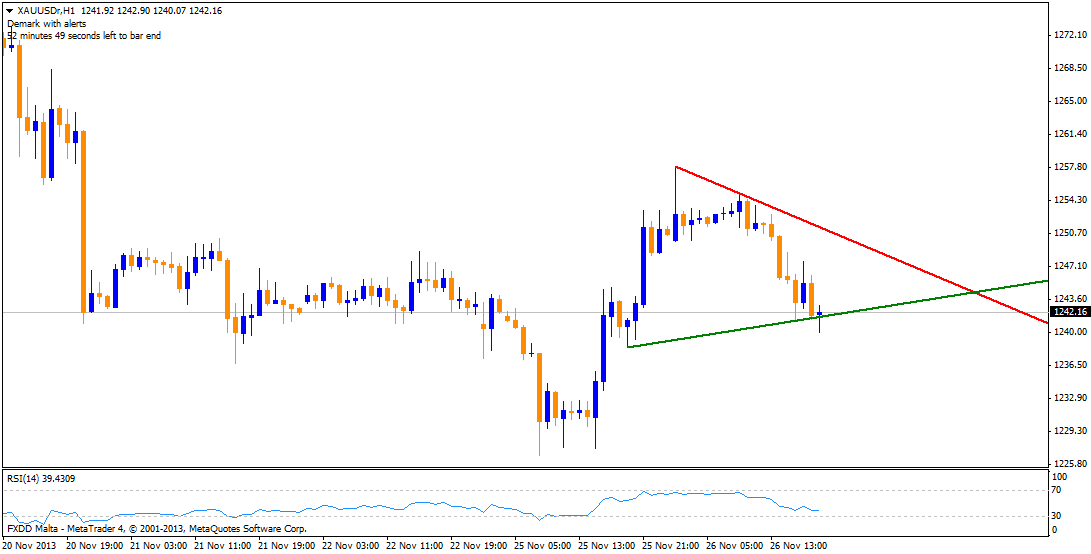1091x554 pixels.
Task: Click the 1225.80 price axis label
Action: coord(1069,464)
